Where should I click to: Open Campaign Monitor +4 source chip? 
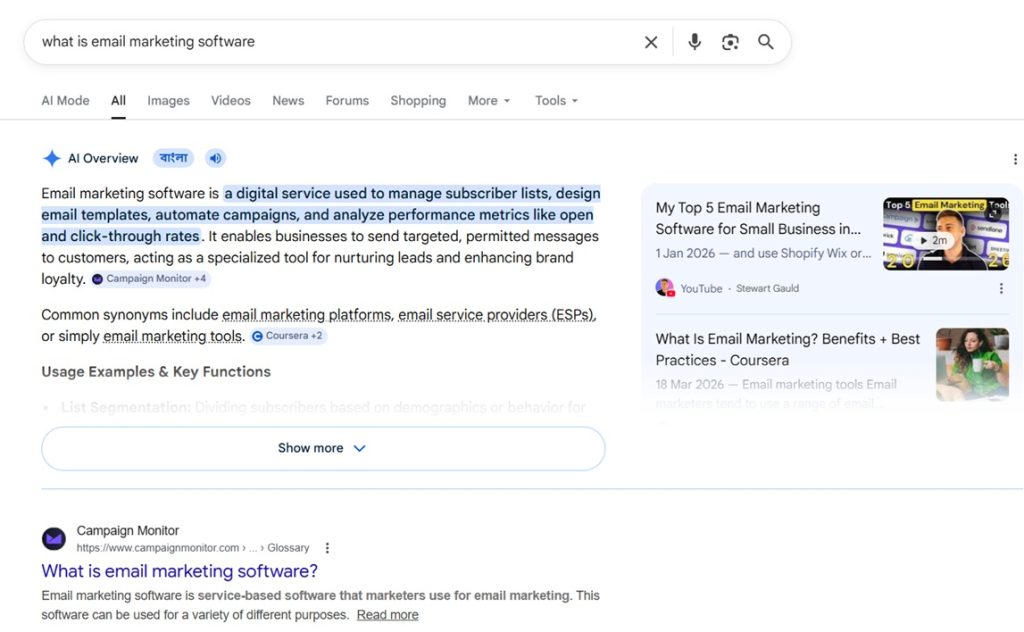pyautogui.click(x=150, y=279)
